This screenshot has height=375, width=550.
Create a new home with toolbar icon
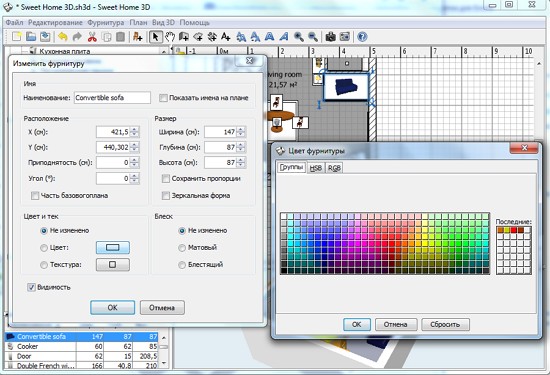click(x=16, y=36)
